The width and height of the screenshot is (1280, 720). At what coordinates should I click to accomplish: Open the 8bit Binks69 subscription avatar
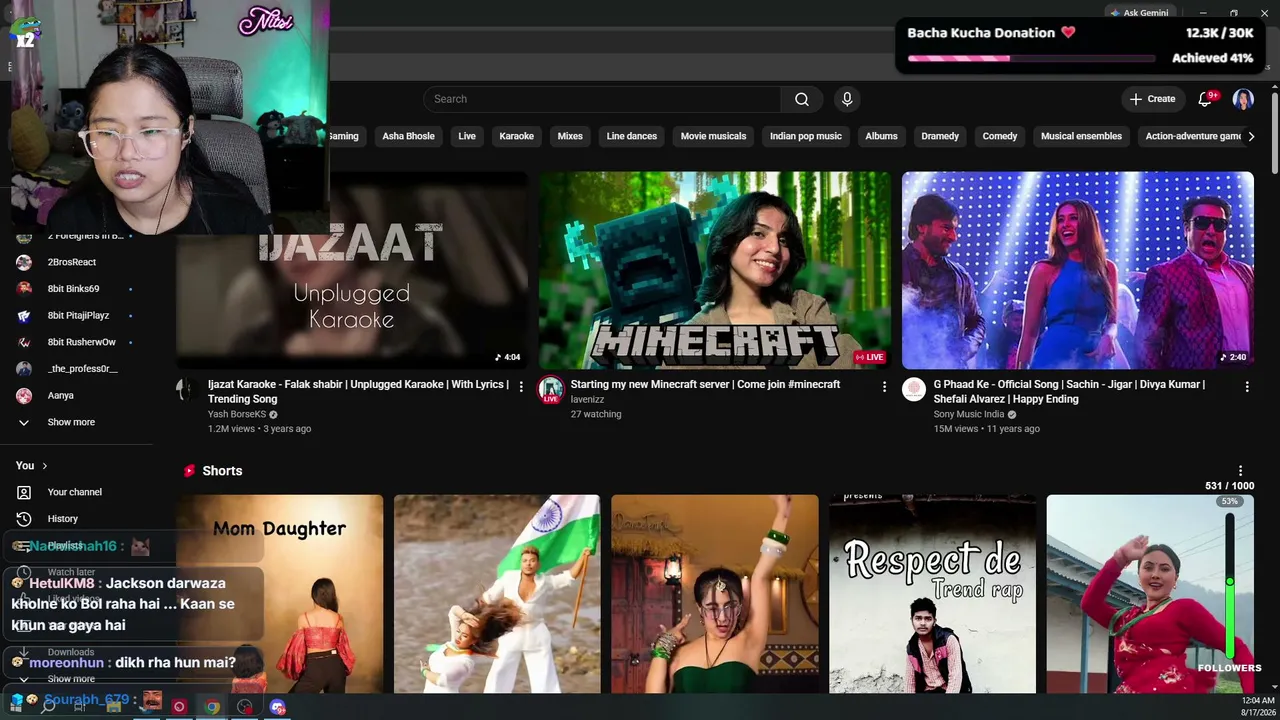[x=24, y=289]
